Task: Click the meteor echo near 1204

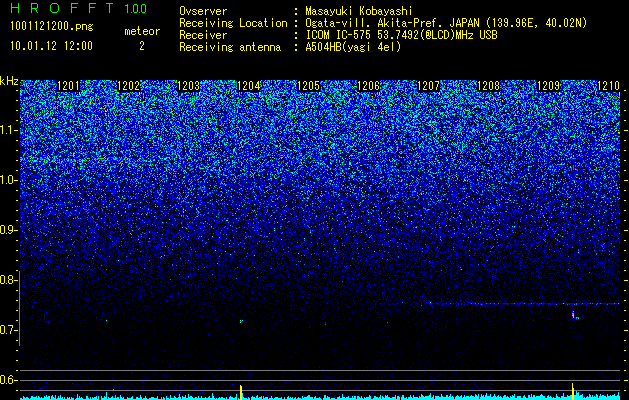Action: [241, 321]
